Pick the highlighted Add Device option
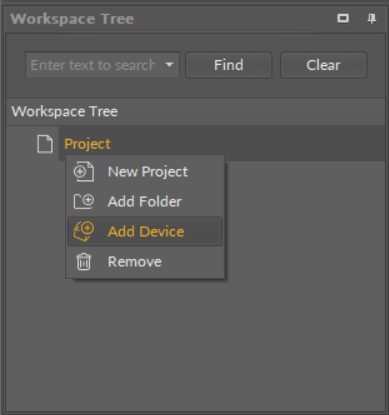Image resolution: width=389 pixels, height=415 pixels. 145,231
